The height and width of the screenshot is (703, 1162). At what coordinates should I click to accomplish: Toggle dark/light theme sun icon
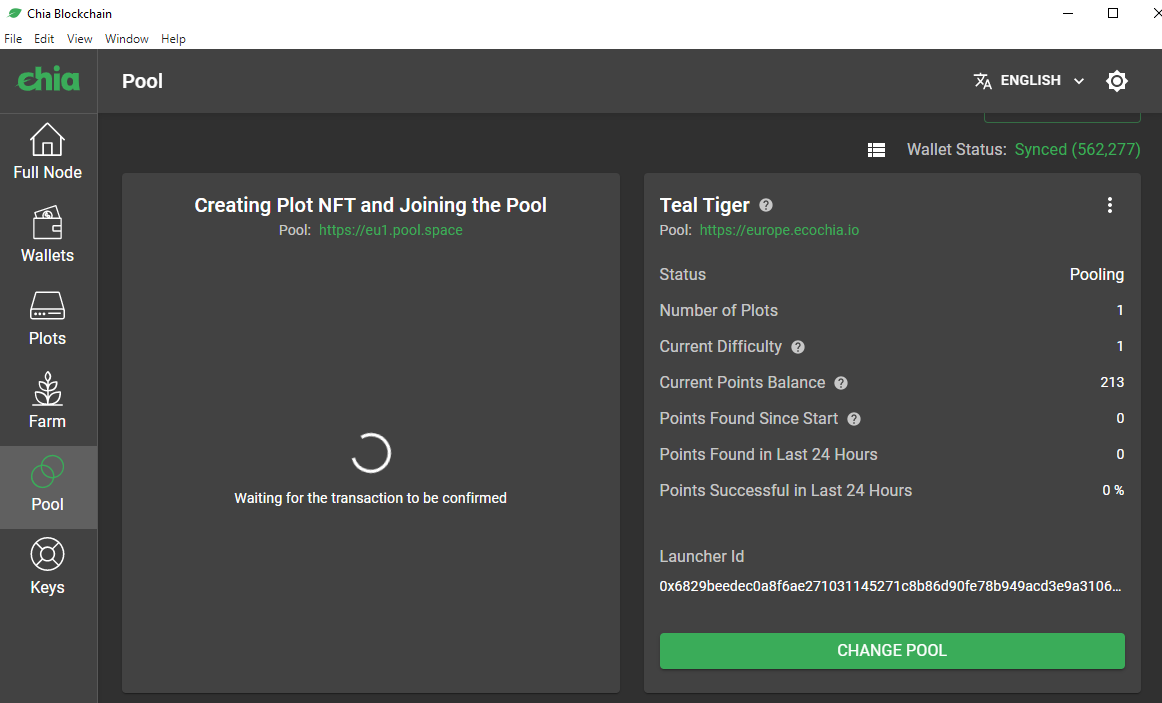coord(1117,81)
